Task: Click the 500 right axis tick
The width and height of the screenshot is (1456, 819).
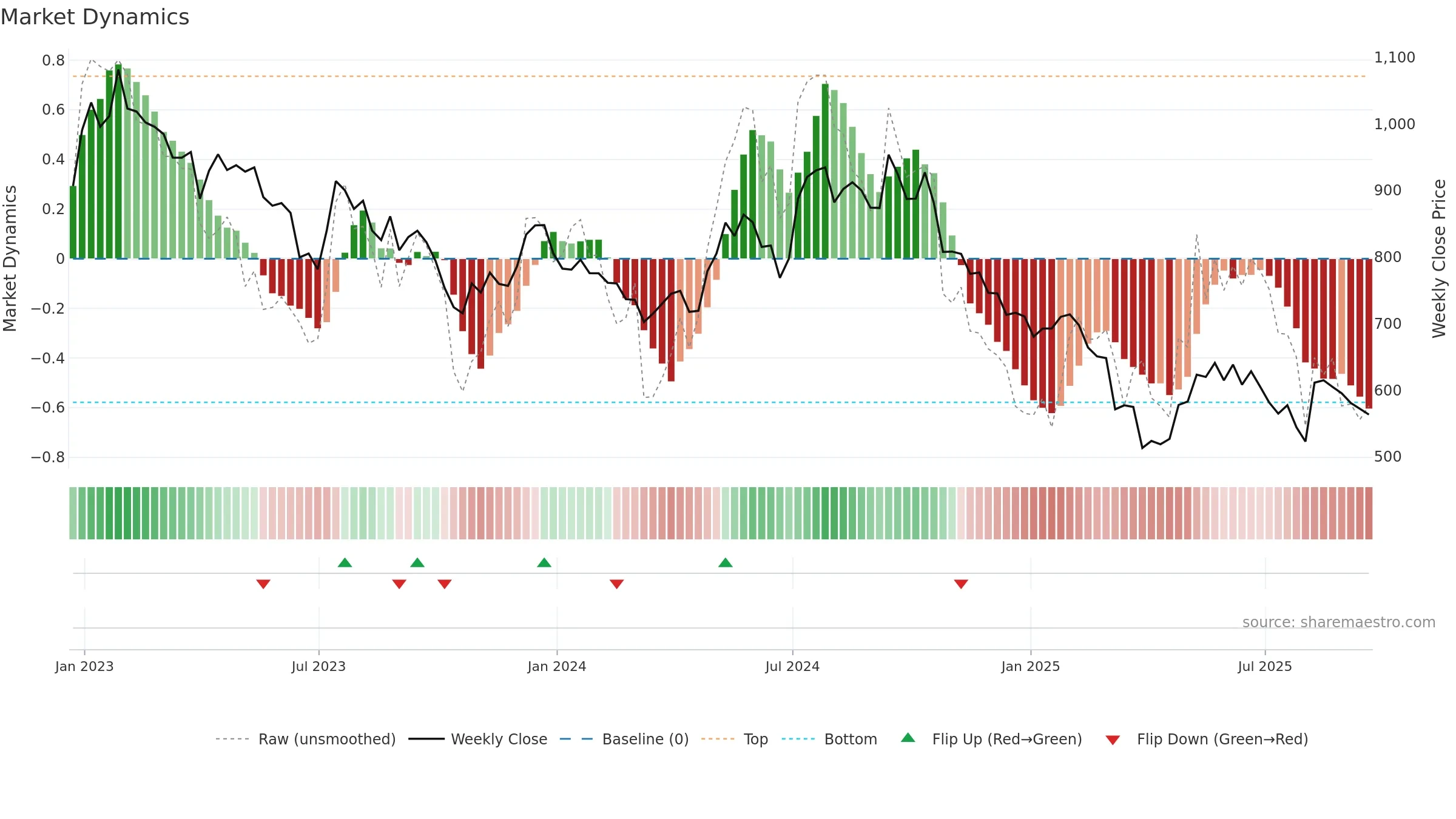Action: 1388,457
